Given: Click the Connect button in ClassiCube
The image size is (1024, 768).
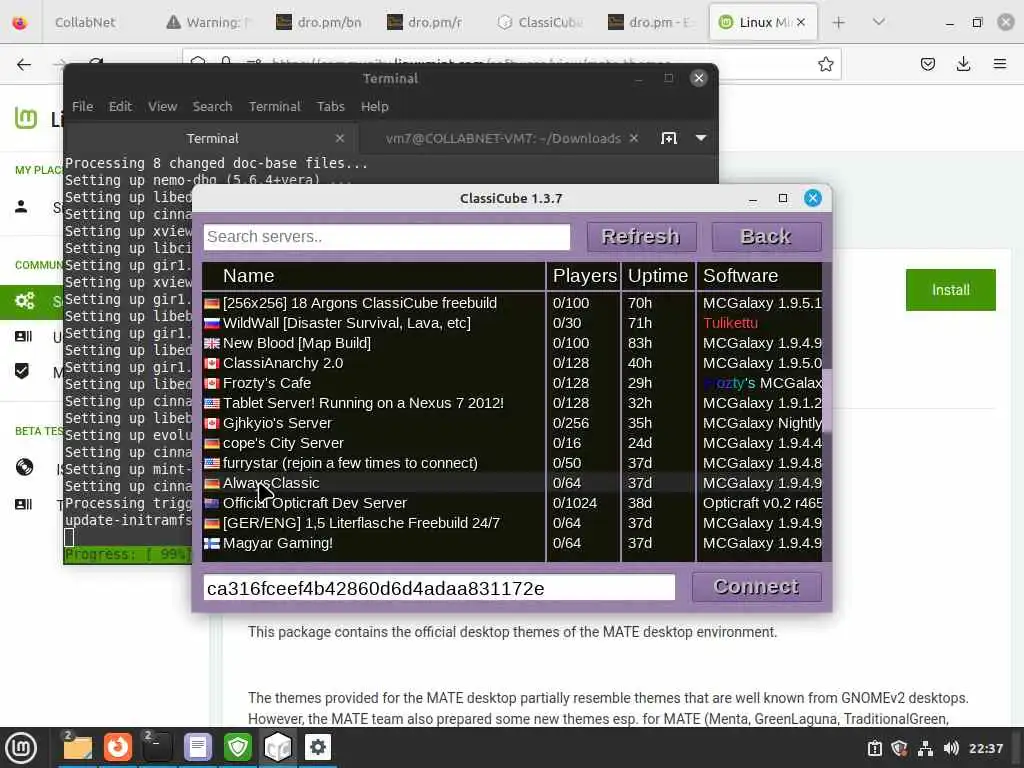Looking at the screenshot, I should pos(756,587).
